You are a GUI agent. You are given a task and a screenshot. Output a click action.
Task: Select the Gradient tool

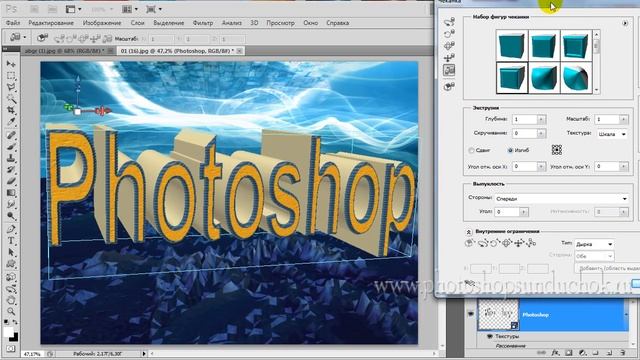[11, 193]
